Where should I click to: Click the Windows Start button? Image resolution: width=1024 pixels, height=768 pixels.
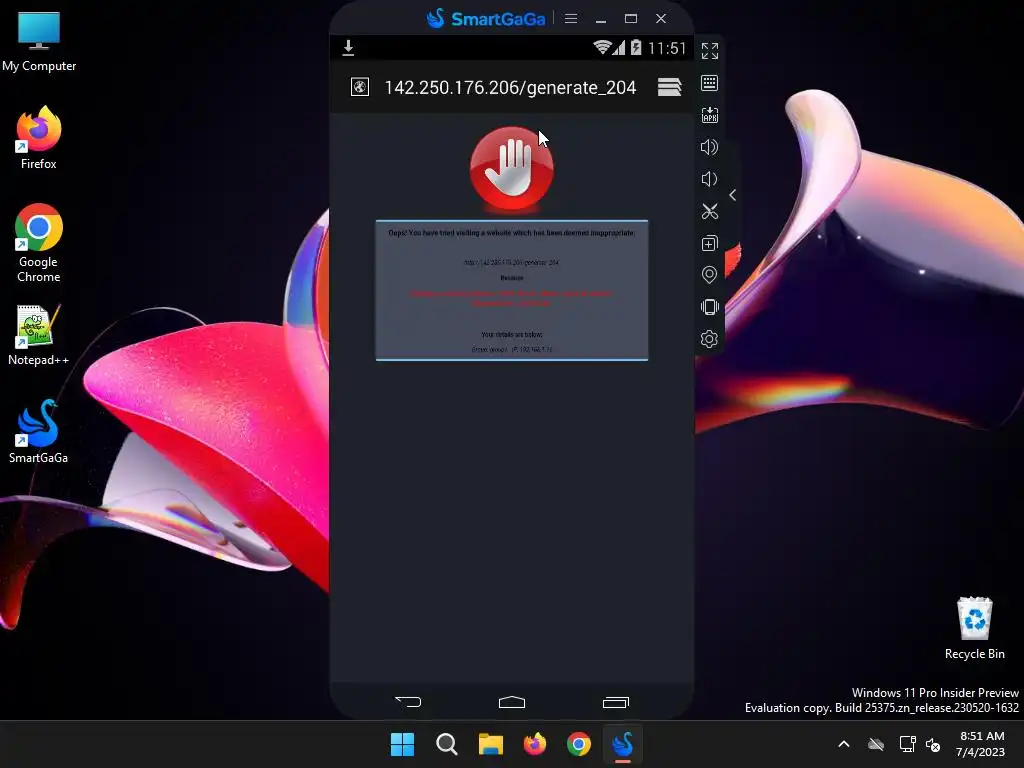pyautogui.click(x=402, y=744)
